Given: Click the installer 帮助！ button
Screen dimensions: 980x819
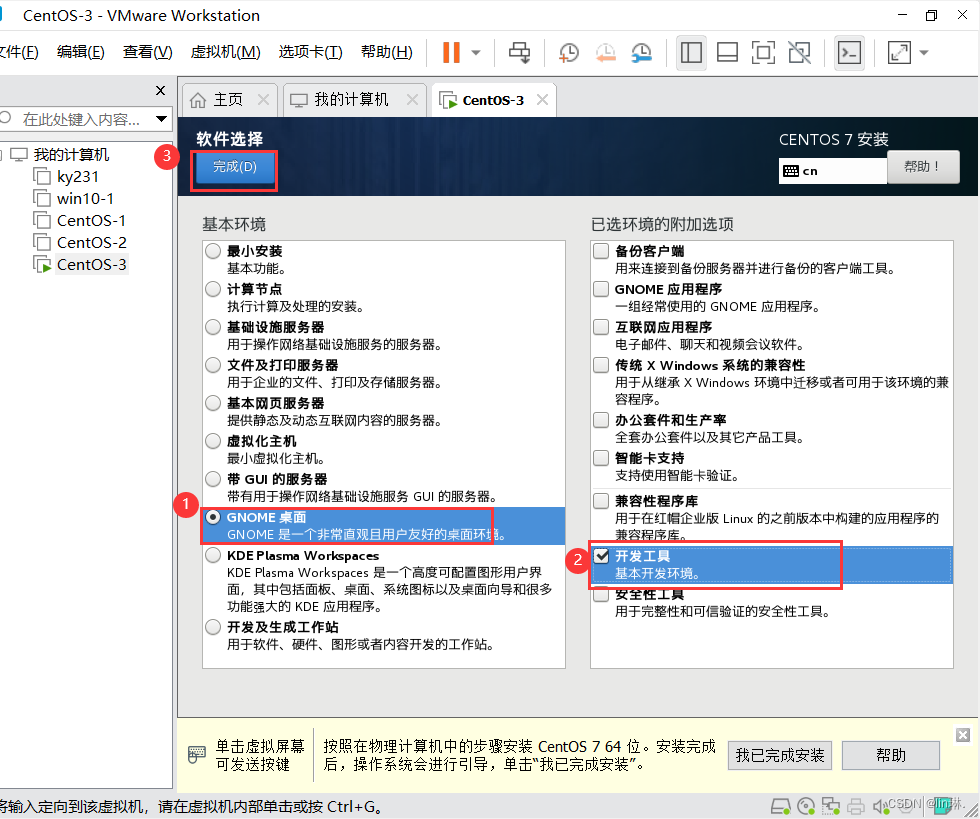Looking at the screenshot, I should [922, 166].
